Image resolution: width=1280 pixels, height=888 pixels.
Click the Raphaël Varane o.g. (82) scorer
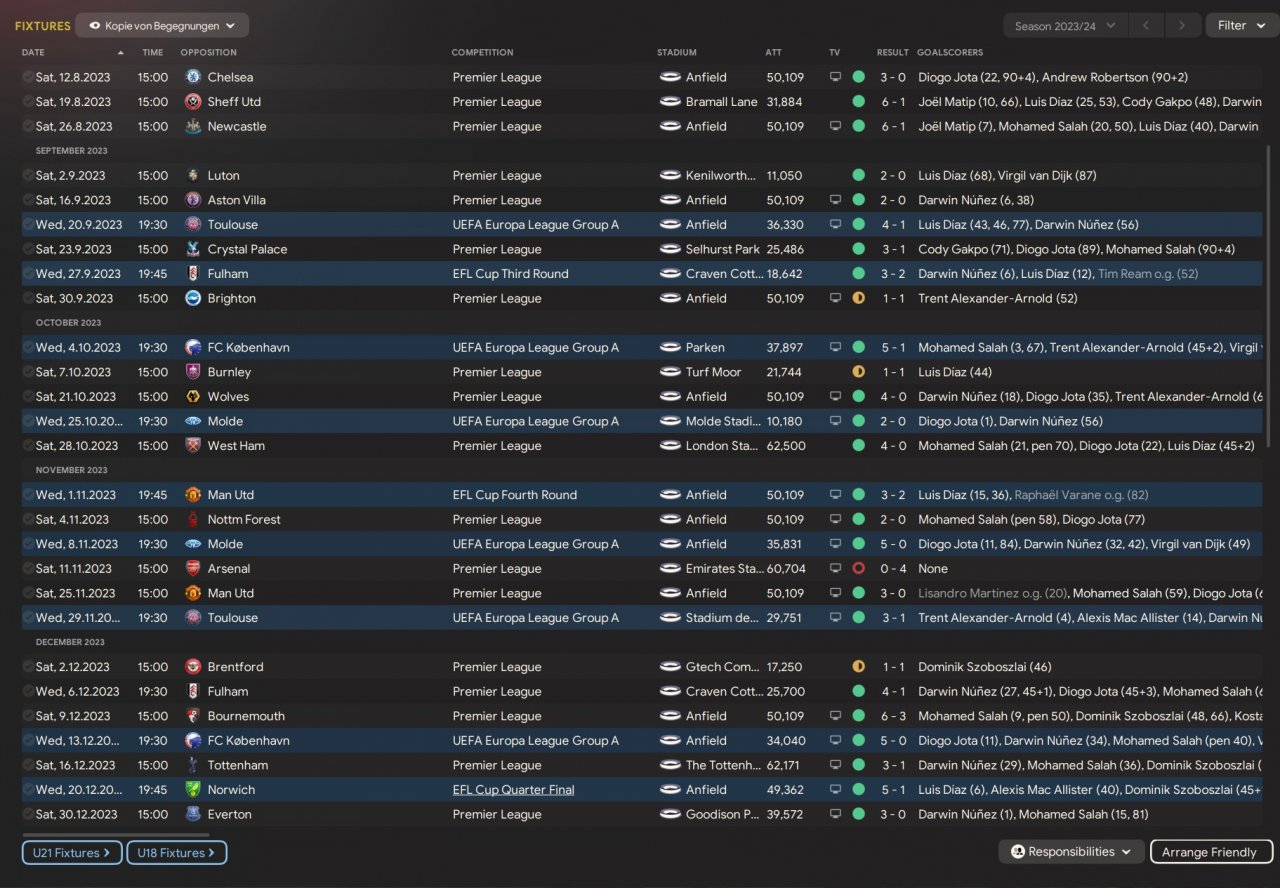[x=1081, y=495]
